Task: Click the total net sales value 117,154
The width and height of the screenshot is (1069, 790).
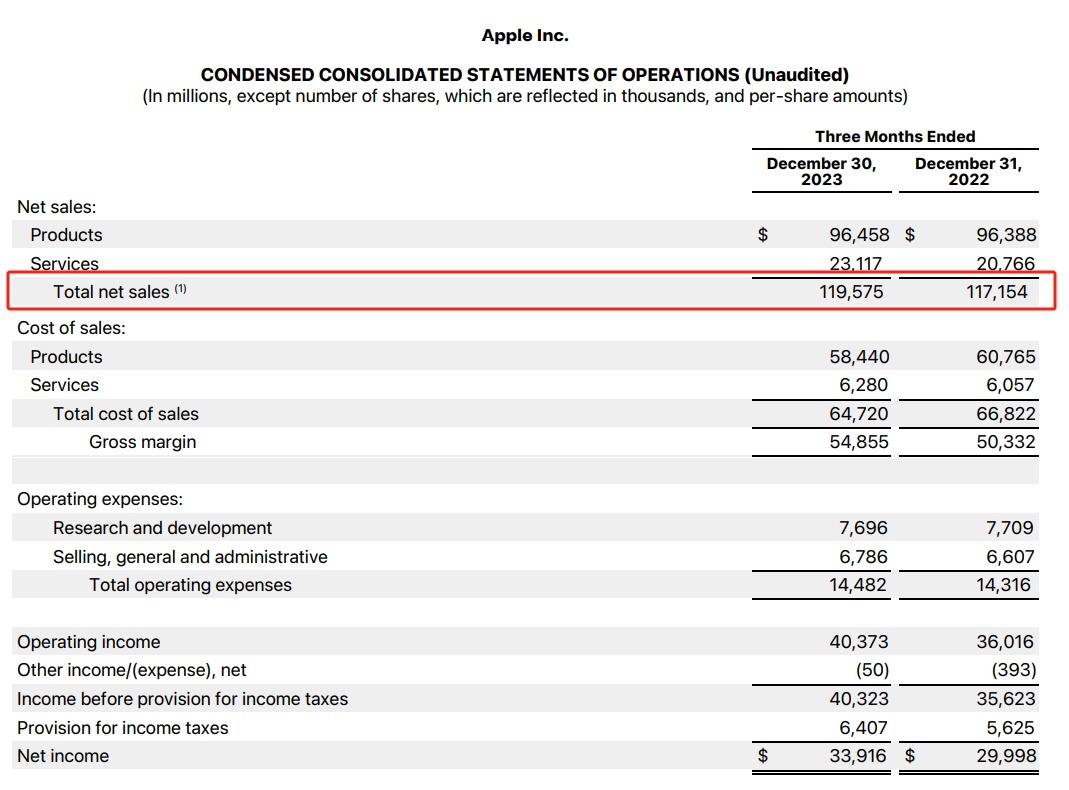Action: pos(997,292)
